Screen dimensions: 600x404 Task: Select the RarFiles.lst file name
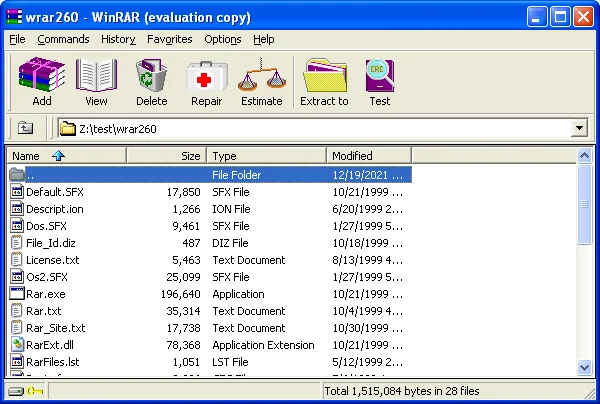tap(52, 362)
